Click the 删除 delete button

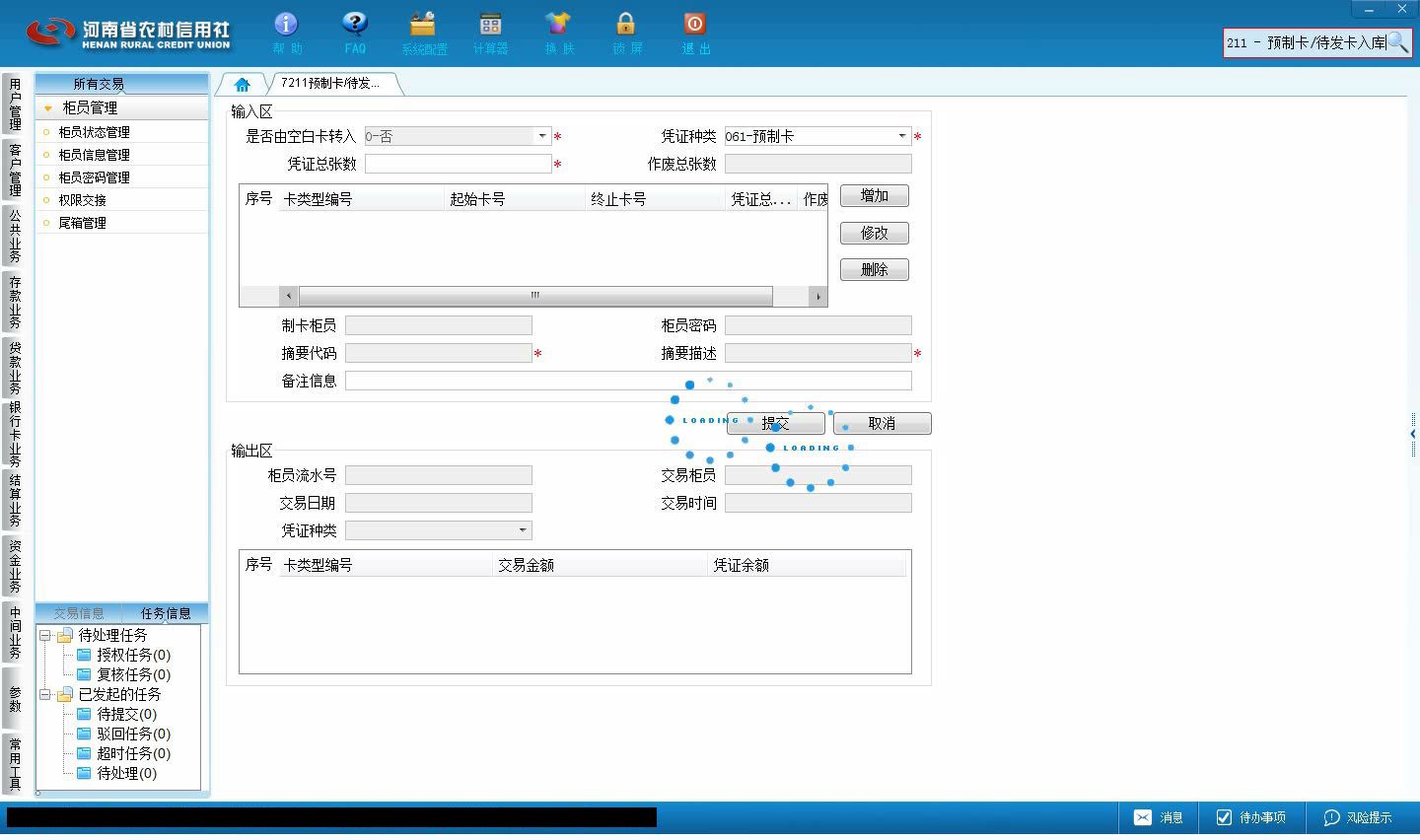coord(875,269)
